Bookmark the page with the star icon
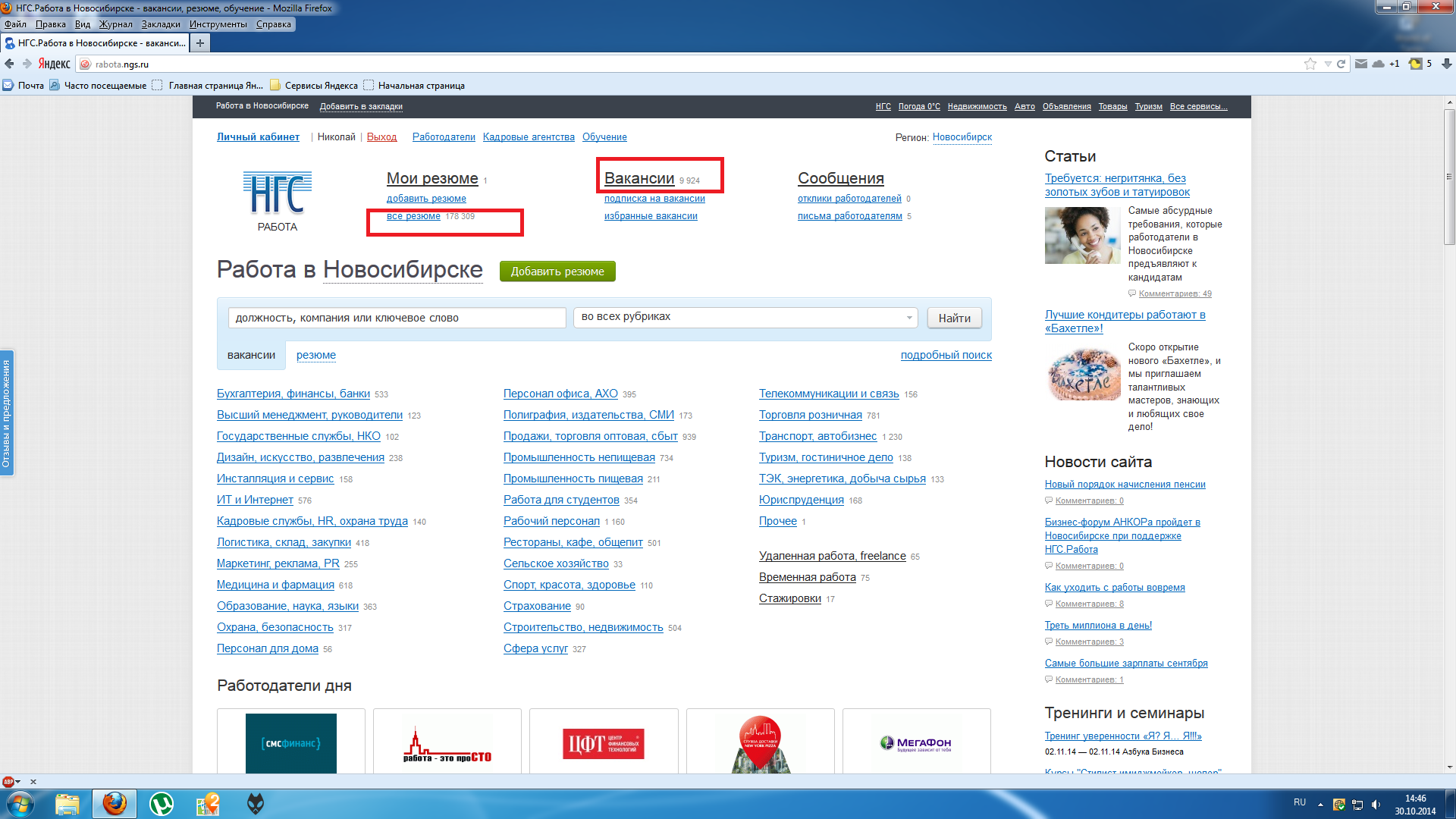This screenshot has height=819, width=1456. pyautogui.click(x=1310, y=64)
